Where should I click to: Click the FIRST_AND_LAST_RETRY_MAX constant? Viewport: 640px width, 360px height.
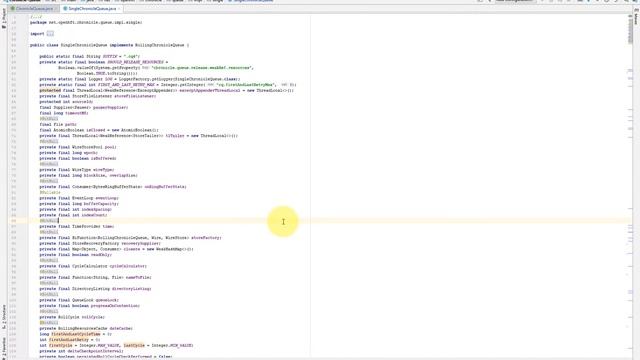pos(126,85)
